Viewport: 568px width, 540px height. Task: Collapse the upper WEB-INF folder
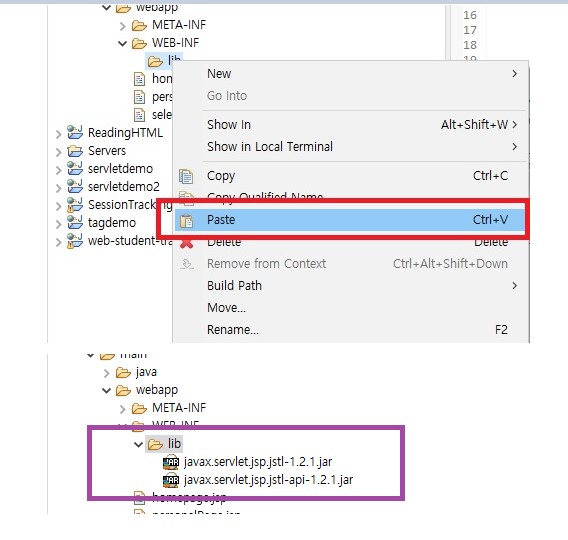coord(122,44)
